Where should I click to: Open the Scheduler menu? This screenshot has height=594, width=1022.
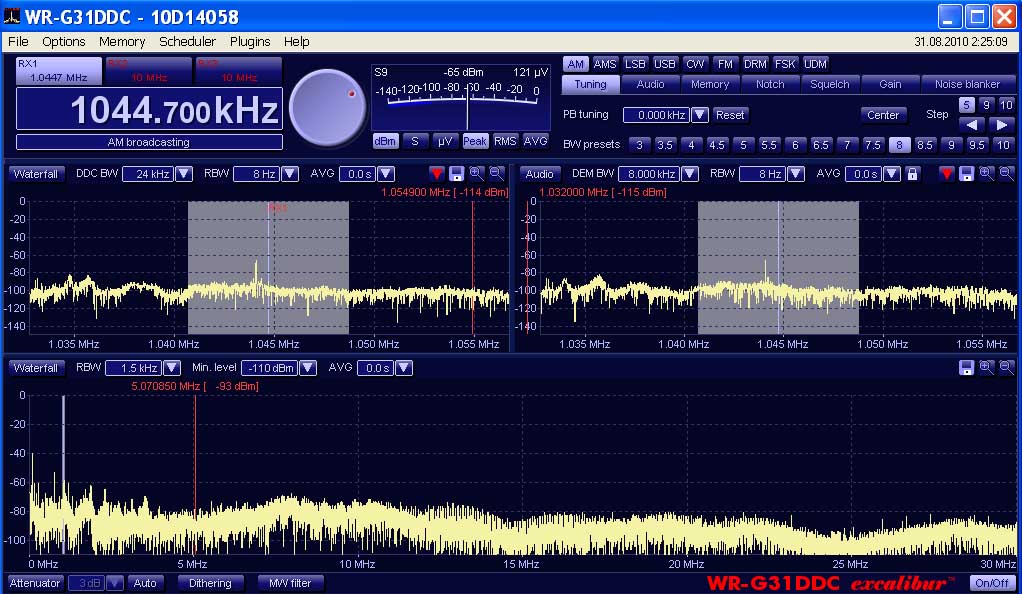188,42
